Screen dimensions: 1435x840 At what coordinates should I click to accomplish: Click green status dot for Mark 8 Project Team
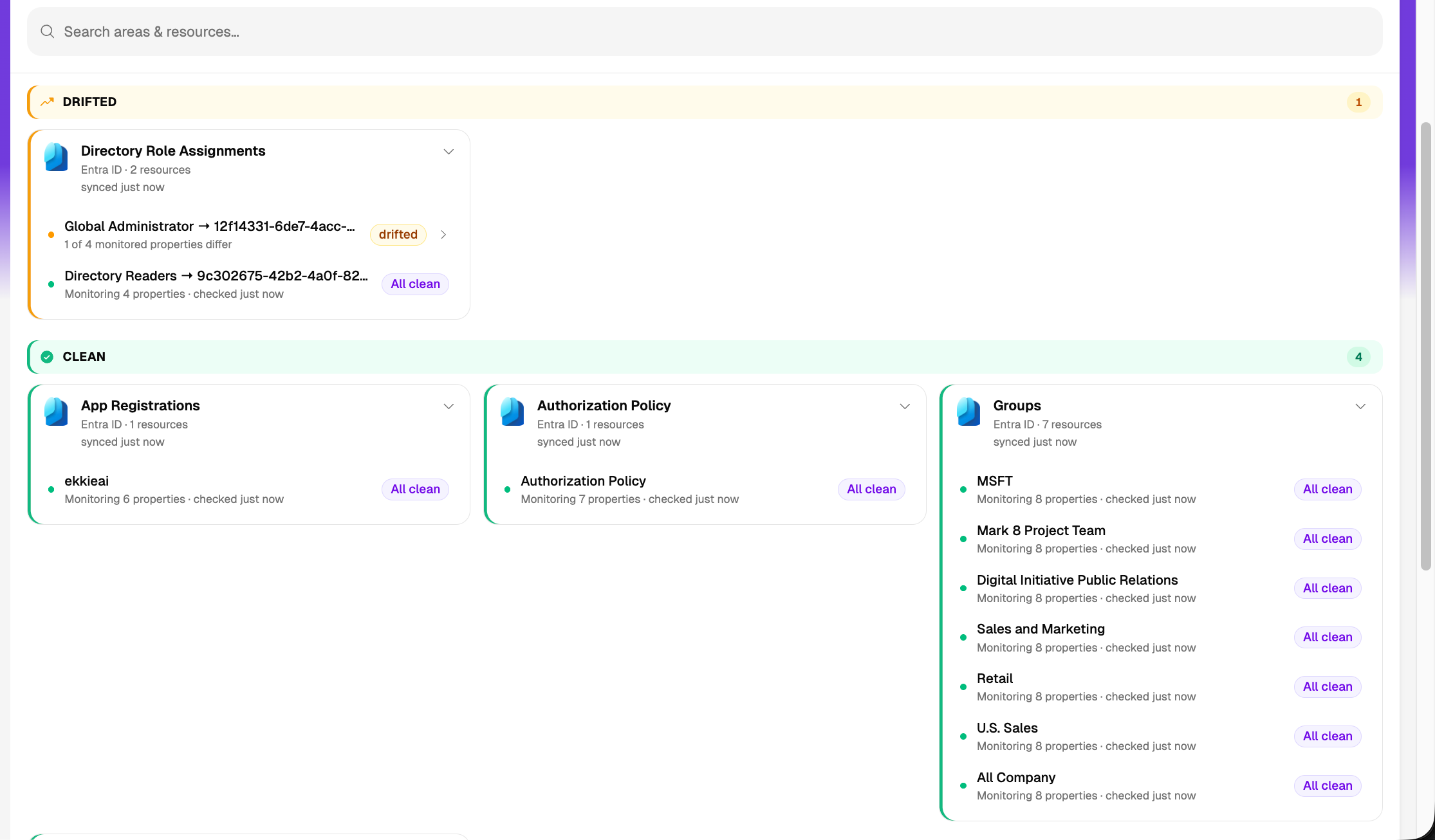tap(963, 539)
